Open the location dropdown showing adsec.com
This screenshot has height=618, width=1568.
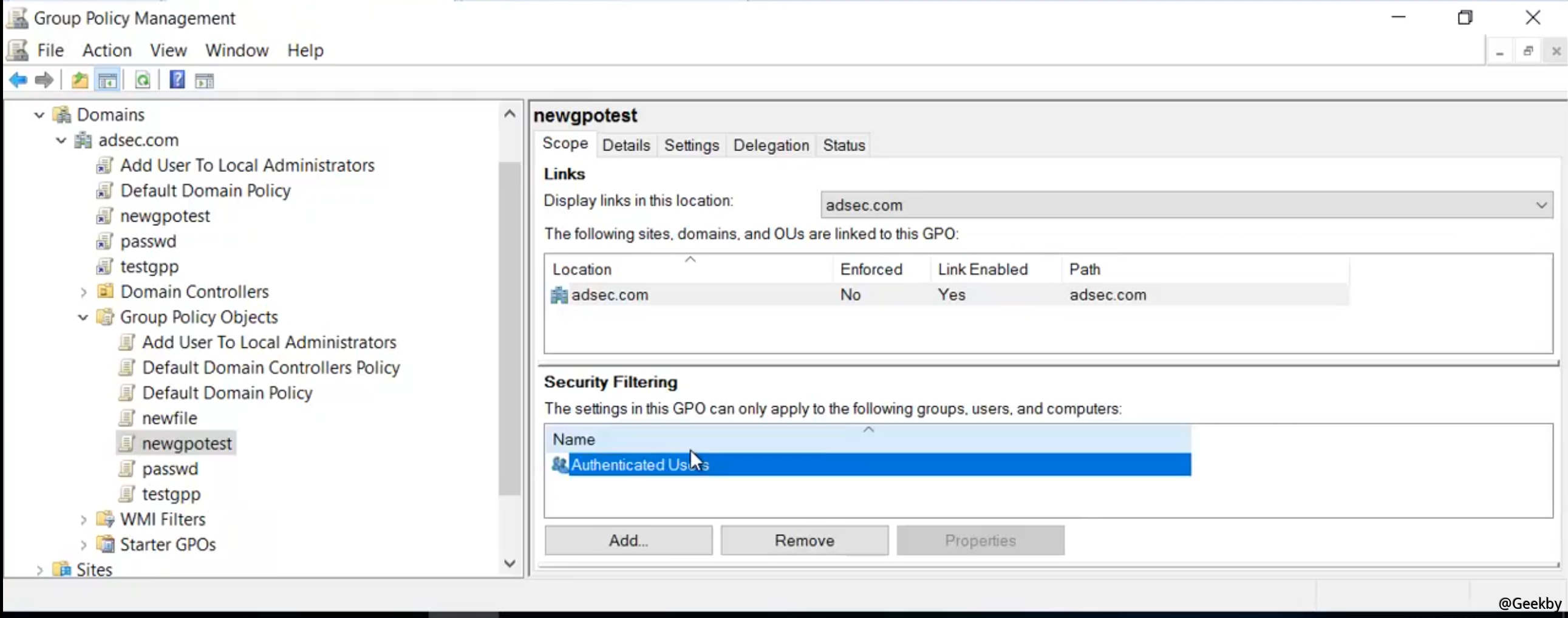click(x=1541, y=206)
